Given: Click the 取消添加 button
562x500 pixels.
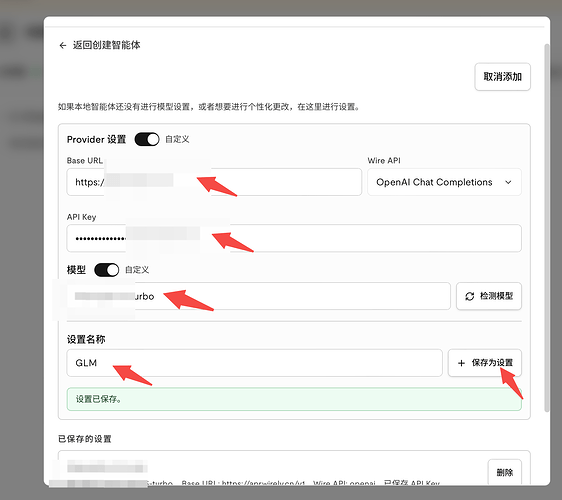Looking at the screenshot, I should point(503,77).
